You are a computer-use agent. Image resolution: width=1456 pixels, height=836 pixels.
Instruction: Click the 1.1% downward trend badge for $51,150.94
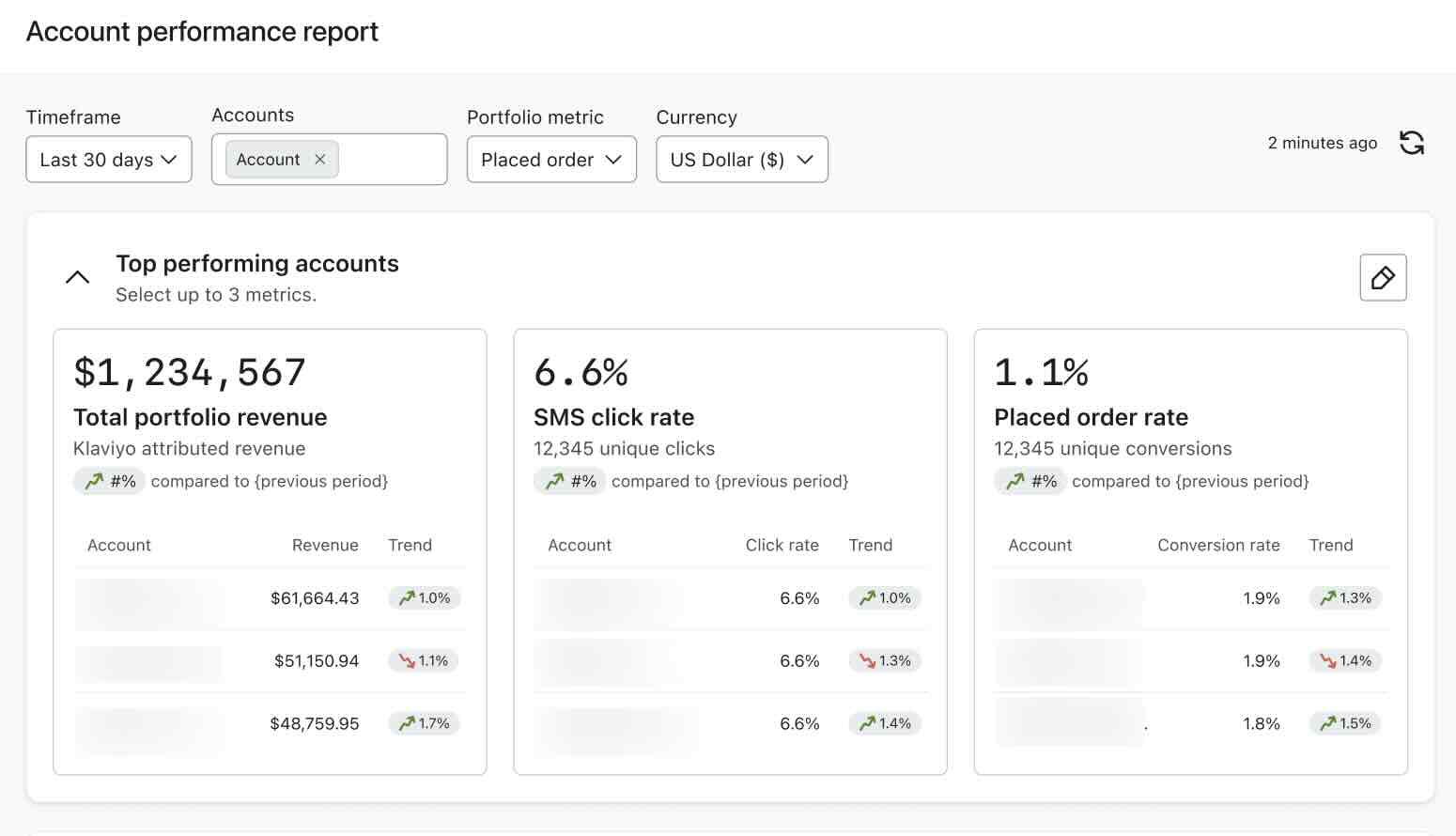424,661
